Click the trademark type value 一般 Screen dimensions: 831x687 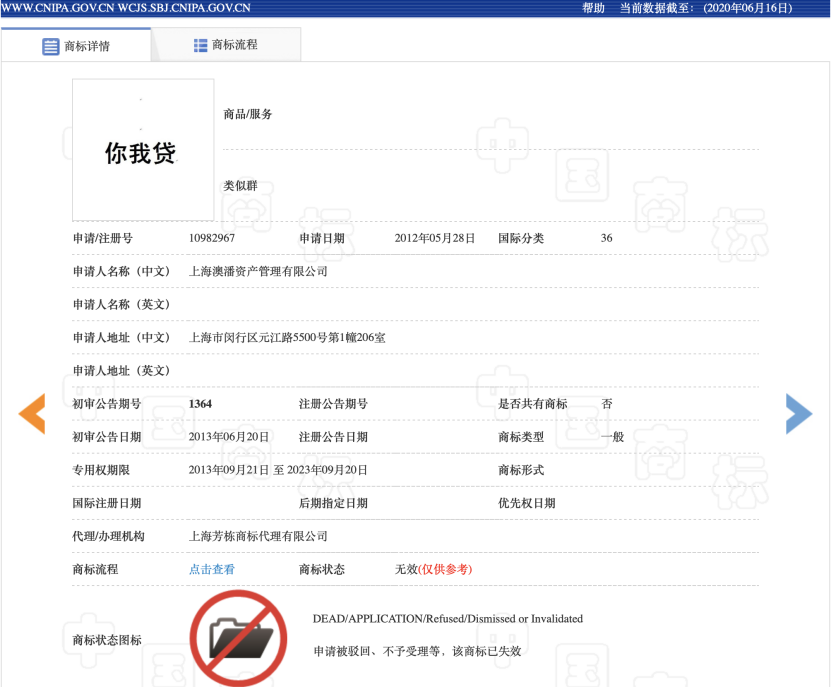pyautogui.click(x=613, y=437)
